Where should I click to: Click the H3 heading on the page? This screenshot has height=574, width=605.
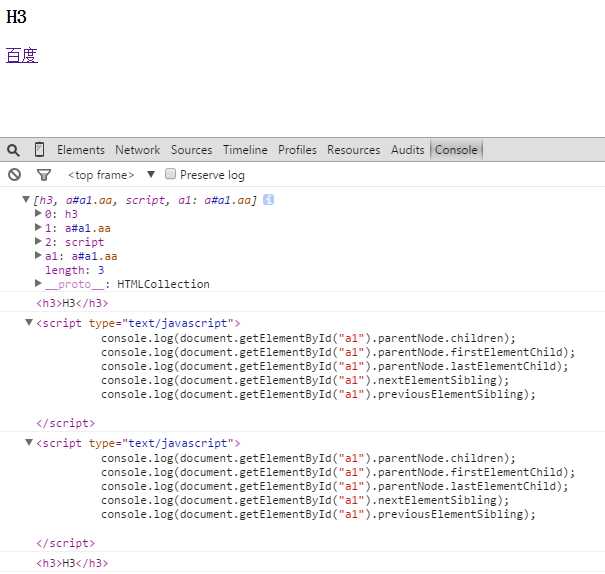(16, 17)
